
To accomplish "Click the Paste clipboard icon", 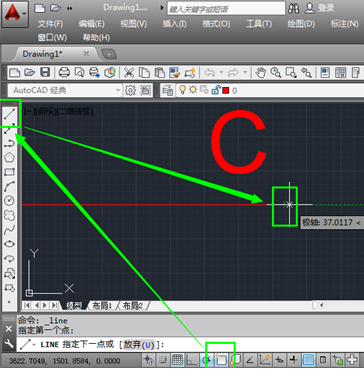I will tap(160, 72).
